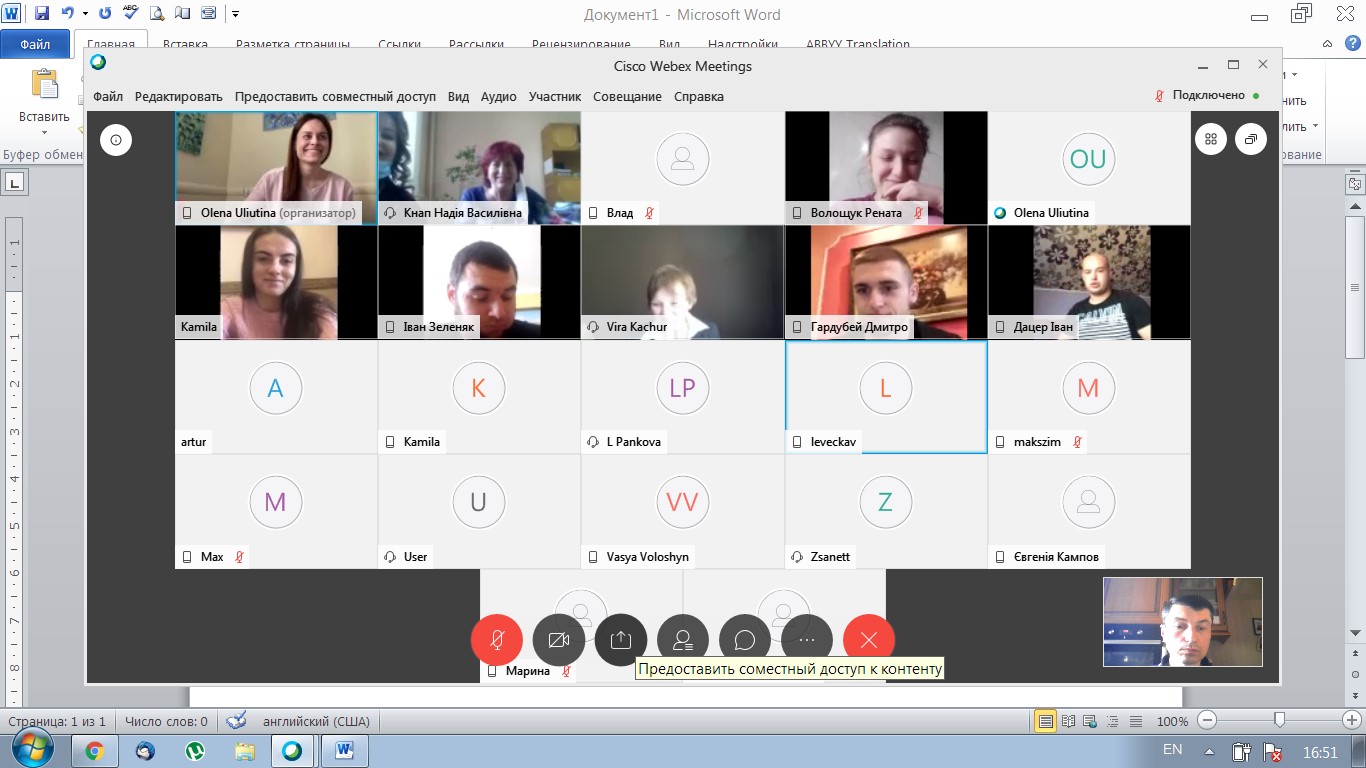Unmute the microphone in Webex
This screenshot has height=768, width=1366.
coord(497,640)
